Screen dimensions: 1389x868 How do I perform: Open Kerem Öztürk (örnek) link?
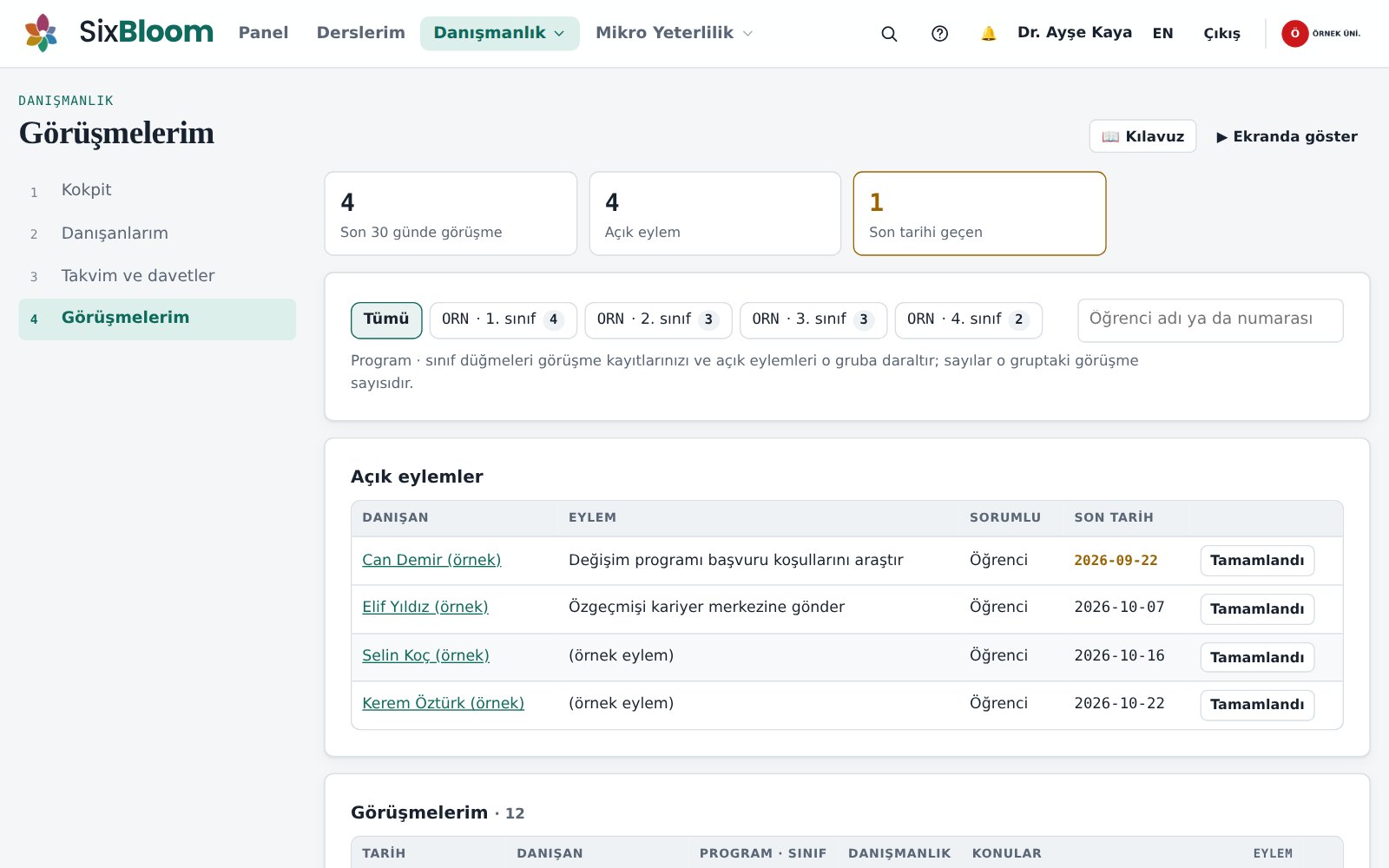pyautogui.click(x=443, y=703)
